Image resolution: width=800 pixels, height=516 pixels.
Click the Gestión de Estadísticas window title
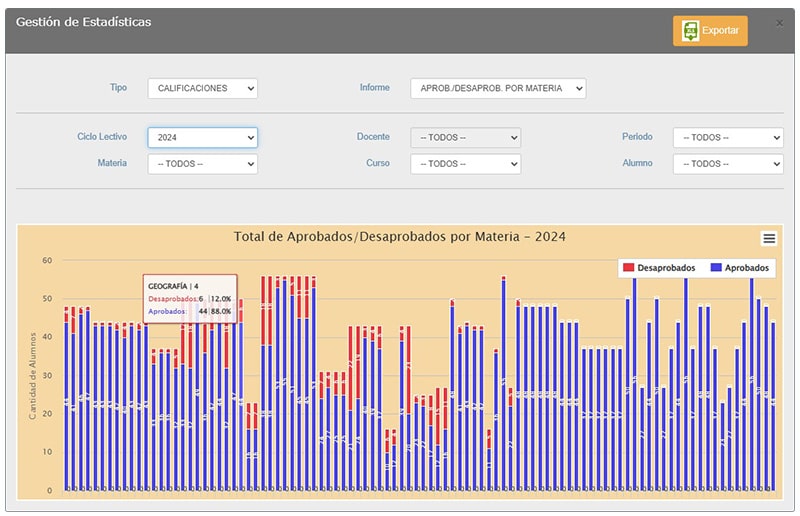(83, 22)
